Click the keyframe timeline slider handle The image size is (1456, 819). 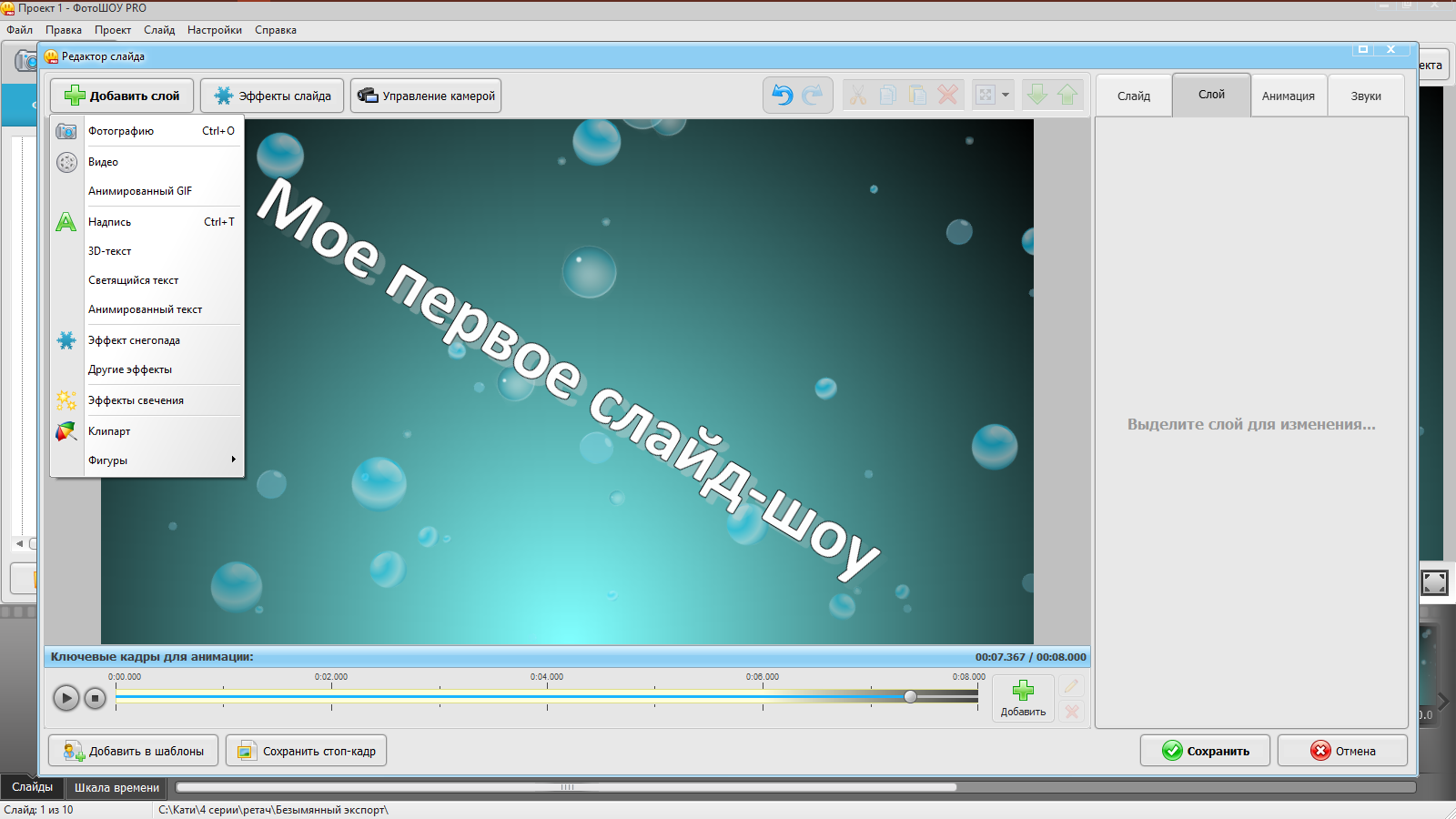(x=910, y=696)
